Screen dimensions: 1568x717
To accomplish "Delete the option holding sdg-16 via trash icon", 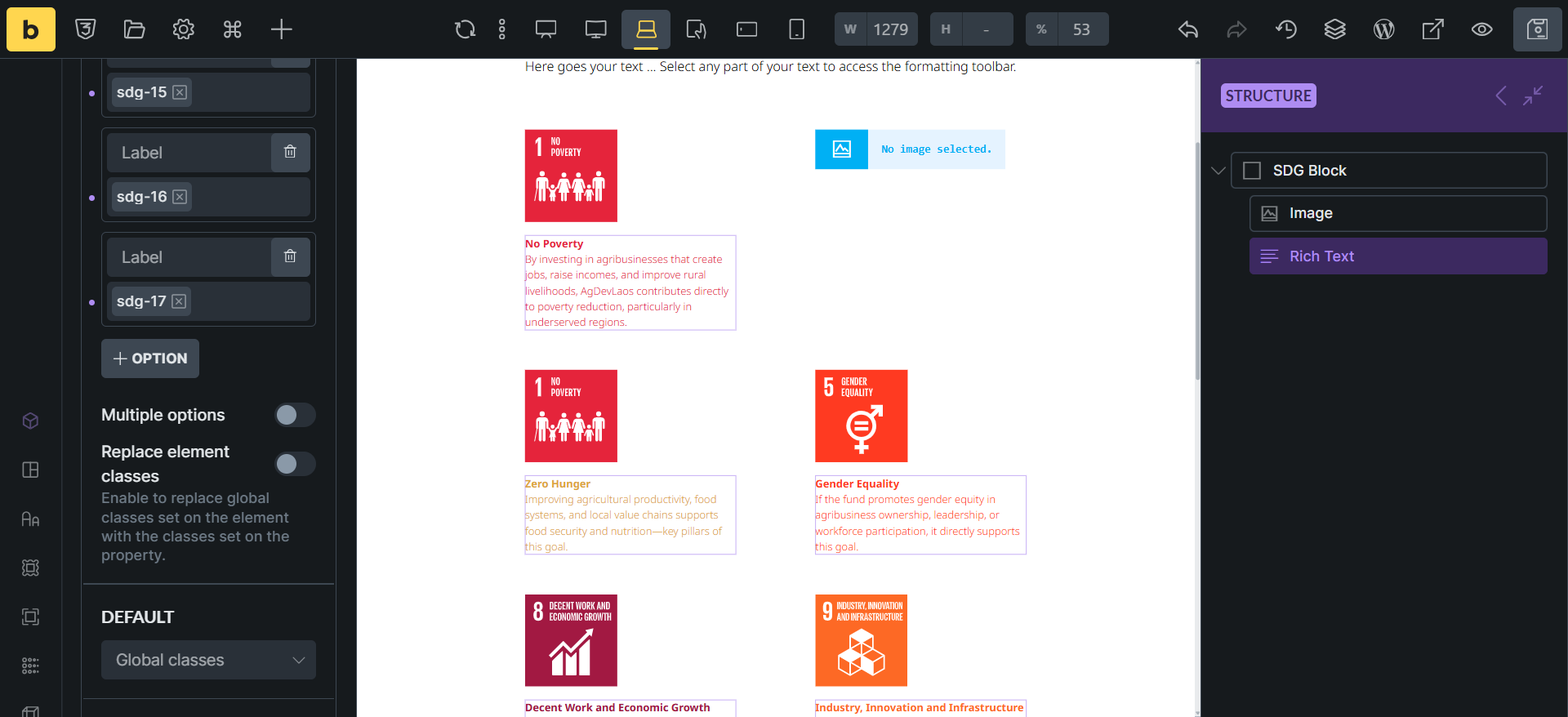I will point(290,152).
